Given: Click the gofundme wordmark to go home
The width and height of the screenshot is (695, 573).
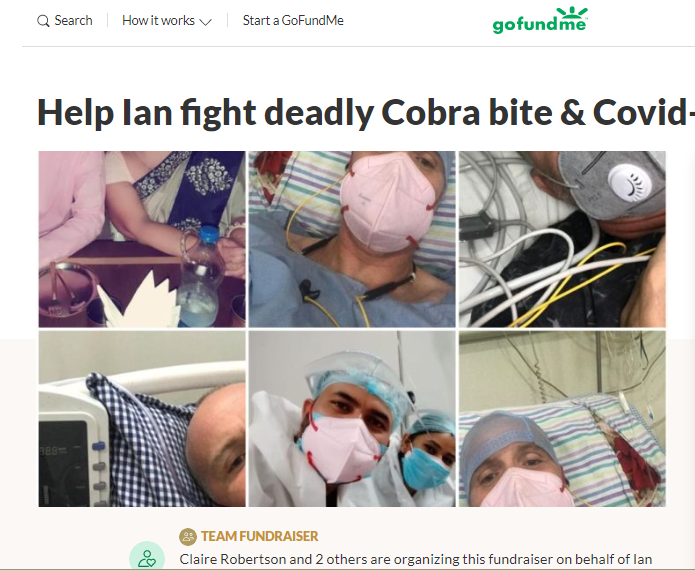Looking at the screenshot, I should pos(539,21).
